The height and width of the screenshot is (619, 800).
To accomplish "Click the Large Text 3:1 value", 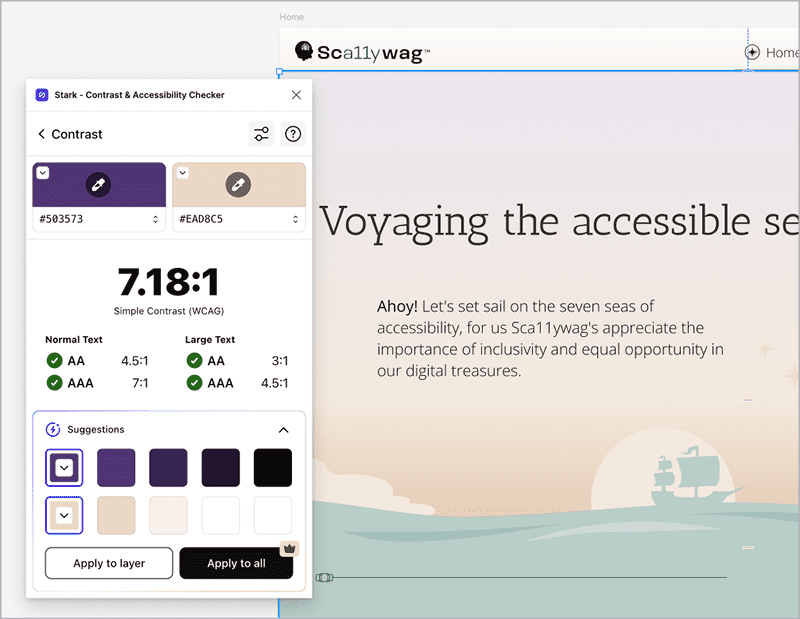I will pyautogui.click(x=280, y=361).
